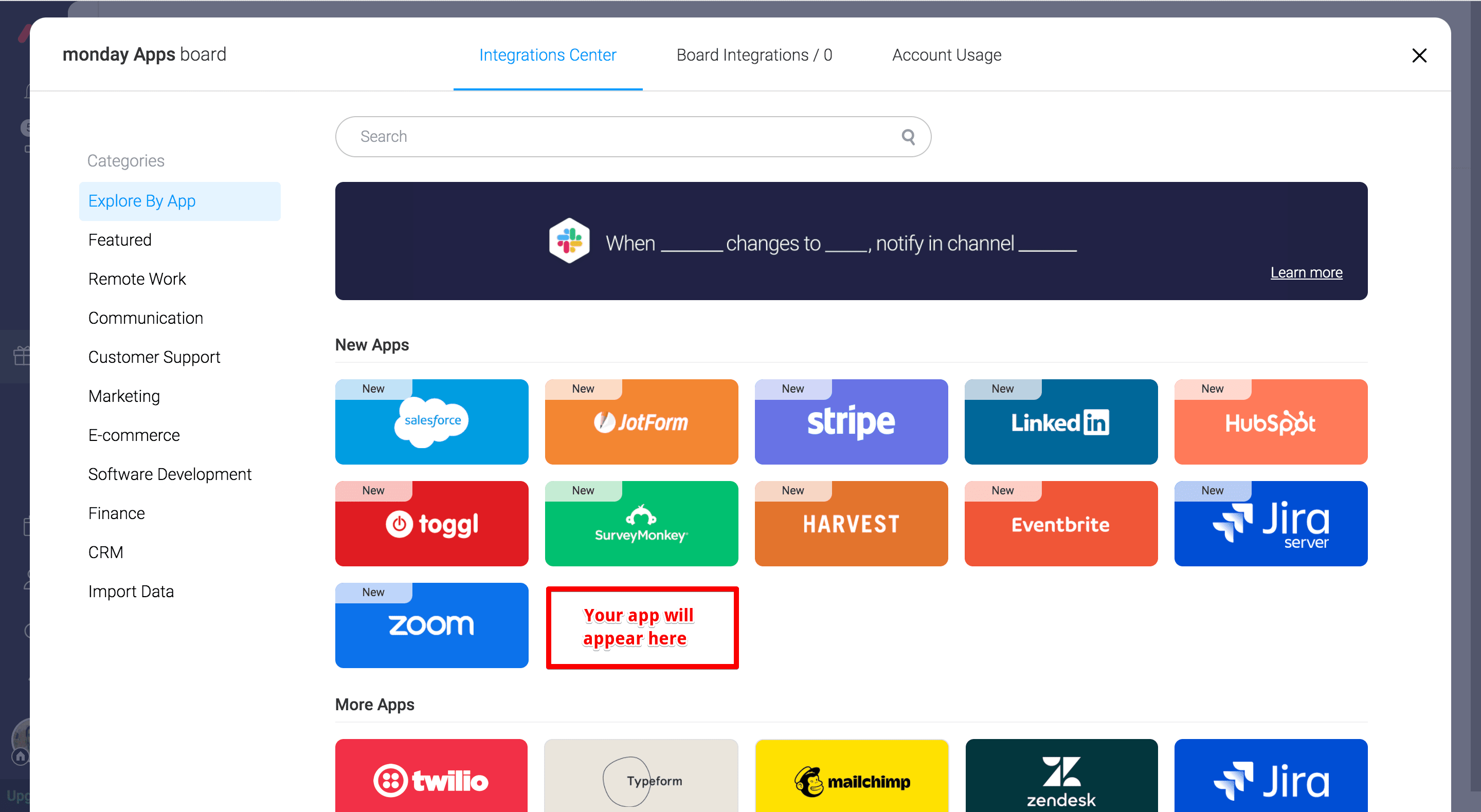Click Learn more on the Slack banner
The width and height of the screenshot is (1481, 812).
coord(1306,272)
